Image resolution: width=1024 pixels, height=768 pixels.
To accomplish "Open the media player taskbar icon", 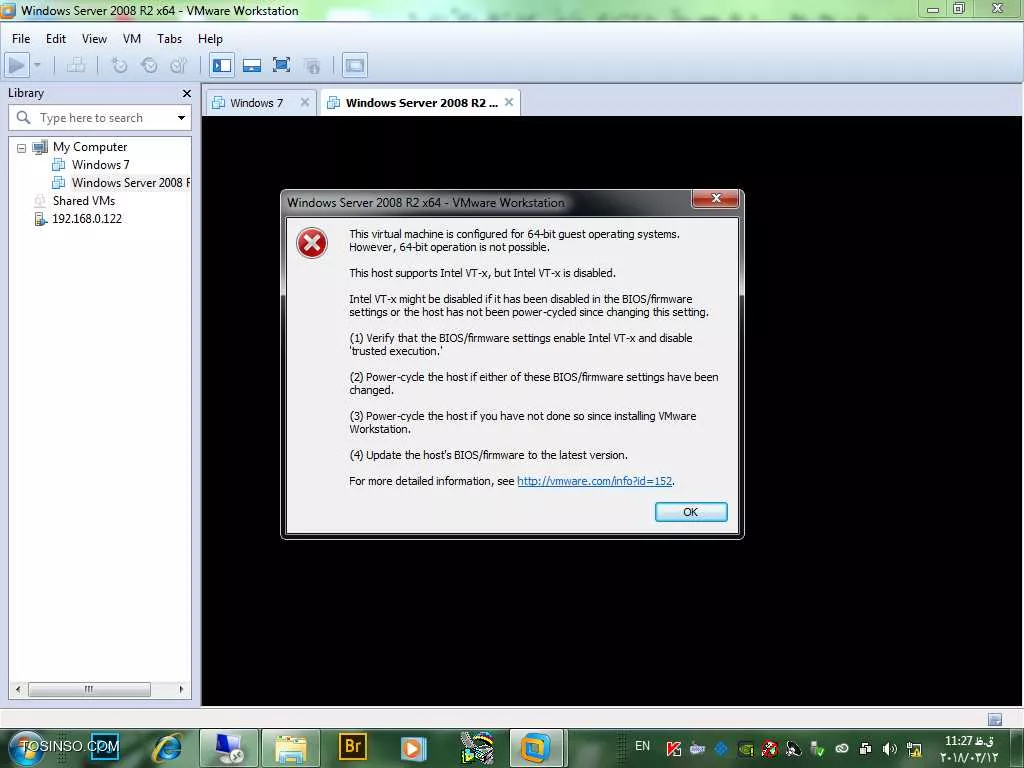I will point(413,748).
